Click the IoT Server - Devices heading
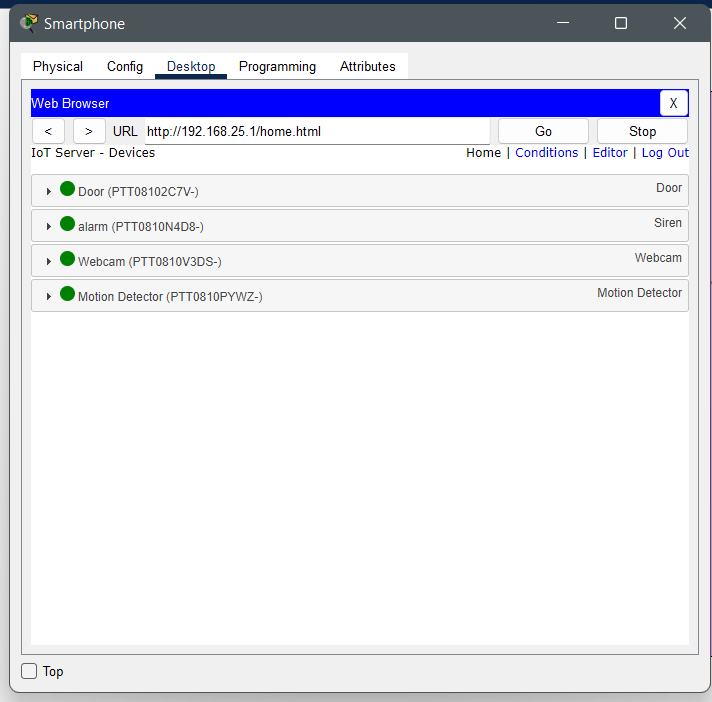 (x=93, y=153)
